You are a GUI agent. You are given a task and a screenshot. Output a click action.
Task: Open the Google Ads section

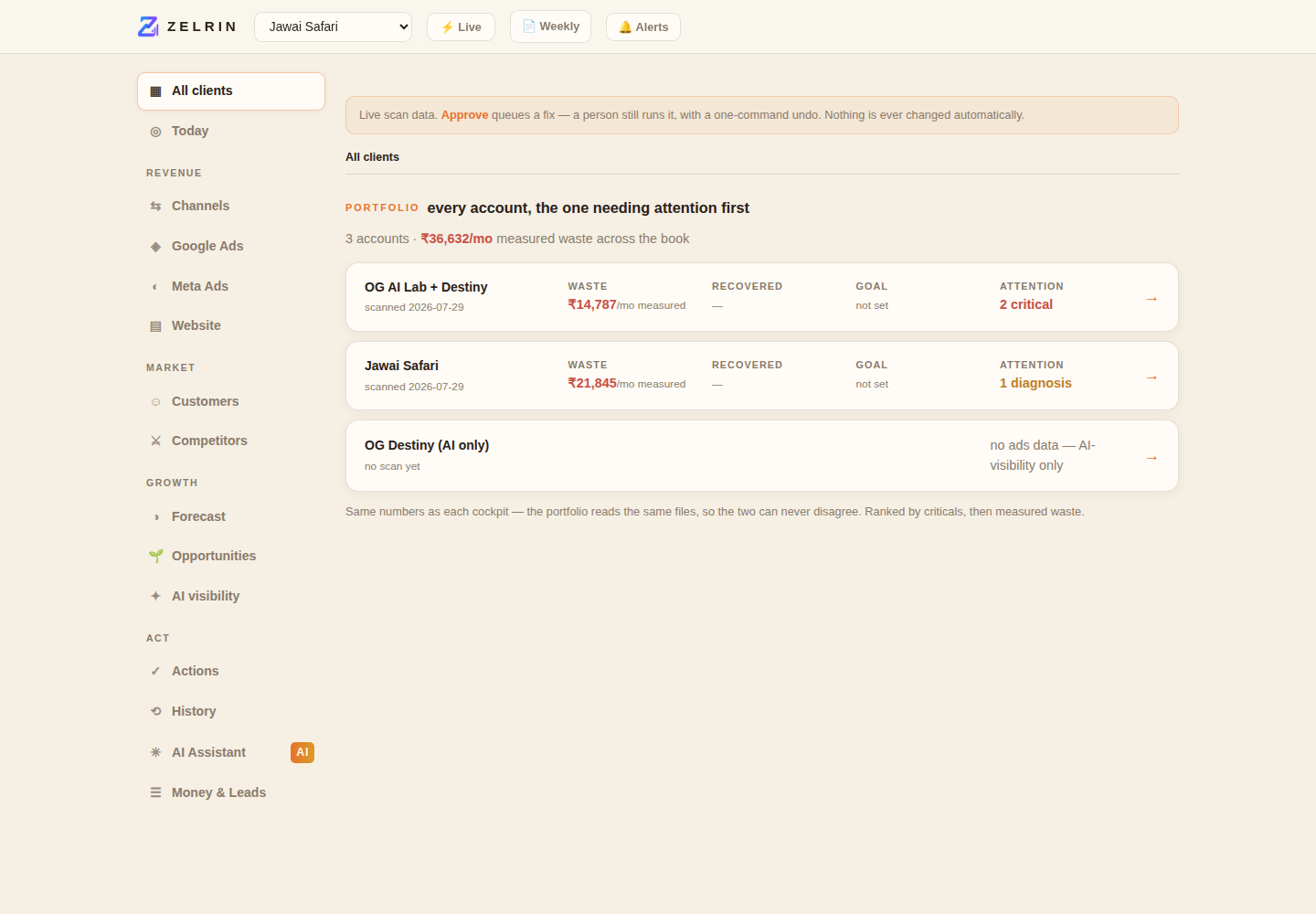coord(231,246)
